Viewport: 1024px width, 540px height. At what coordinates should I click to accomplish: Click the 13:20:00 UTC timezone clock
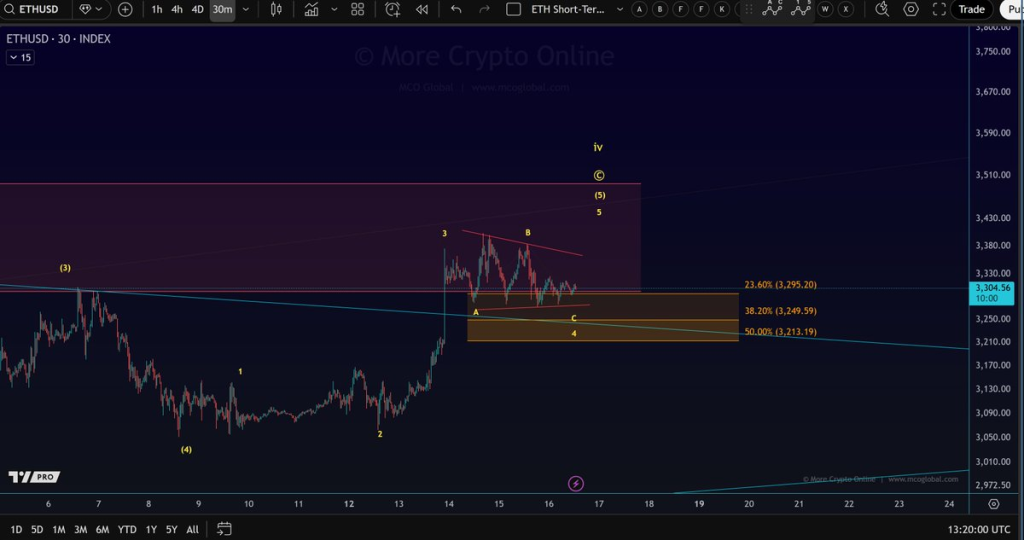[x=978, y=530]
